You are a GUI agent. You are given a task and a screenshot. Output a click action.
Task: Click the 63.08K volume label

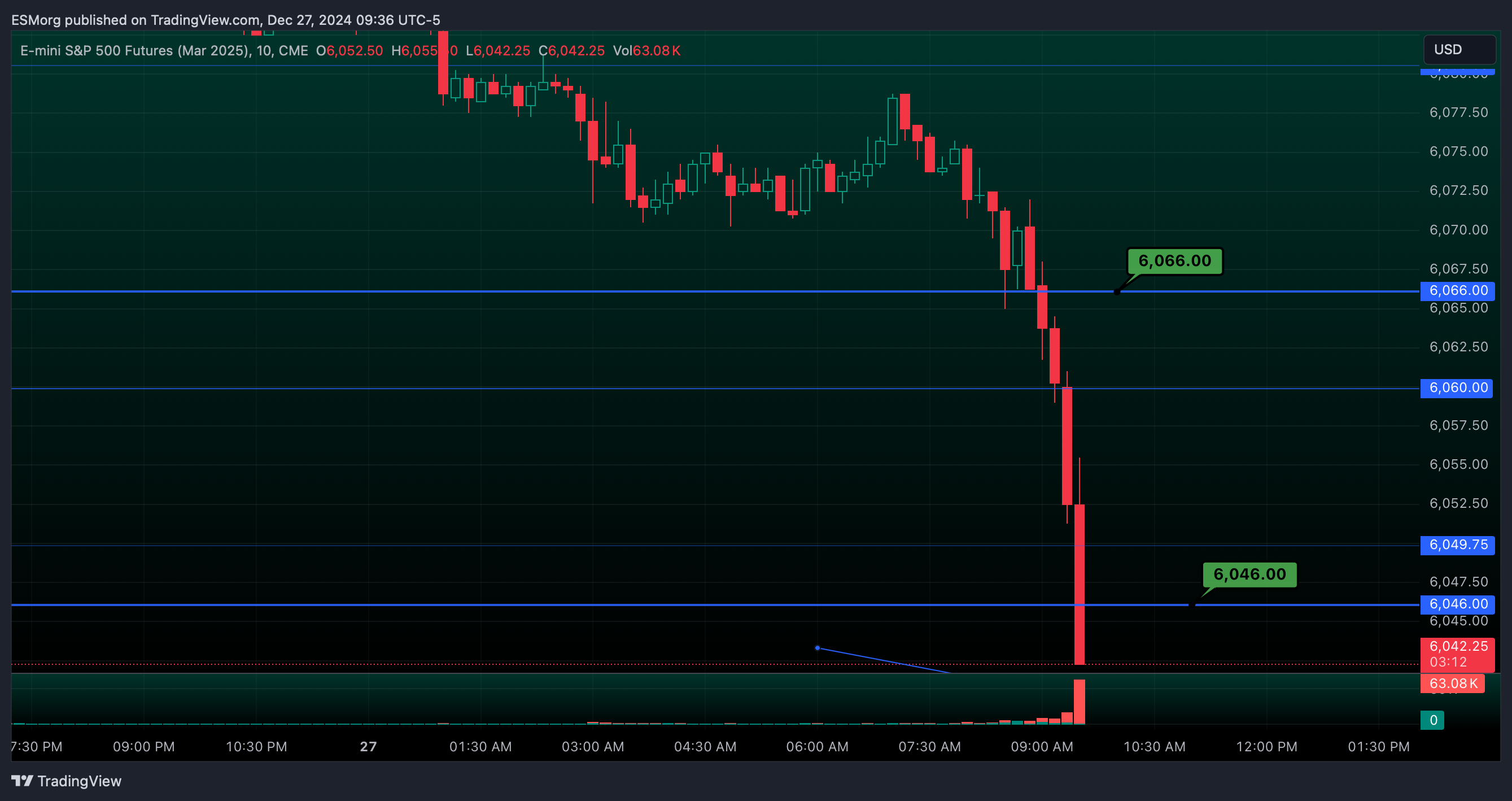pos(1453,684)
